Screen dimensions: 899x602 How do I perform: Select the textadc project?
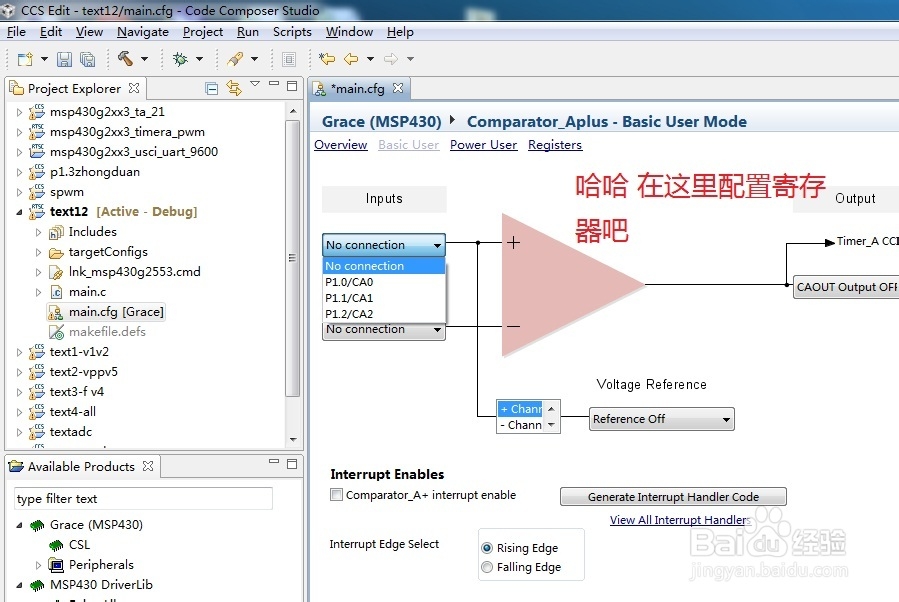[x=71, y=432]
